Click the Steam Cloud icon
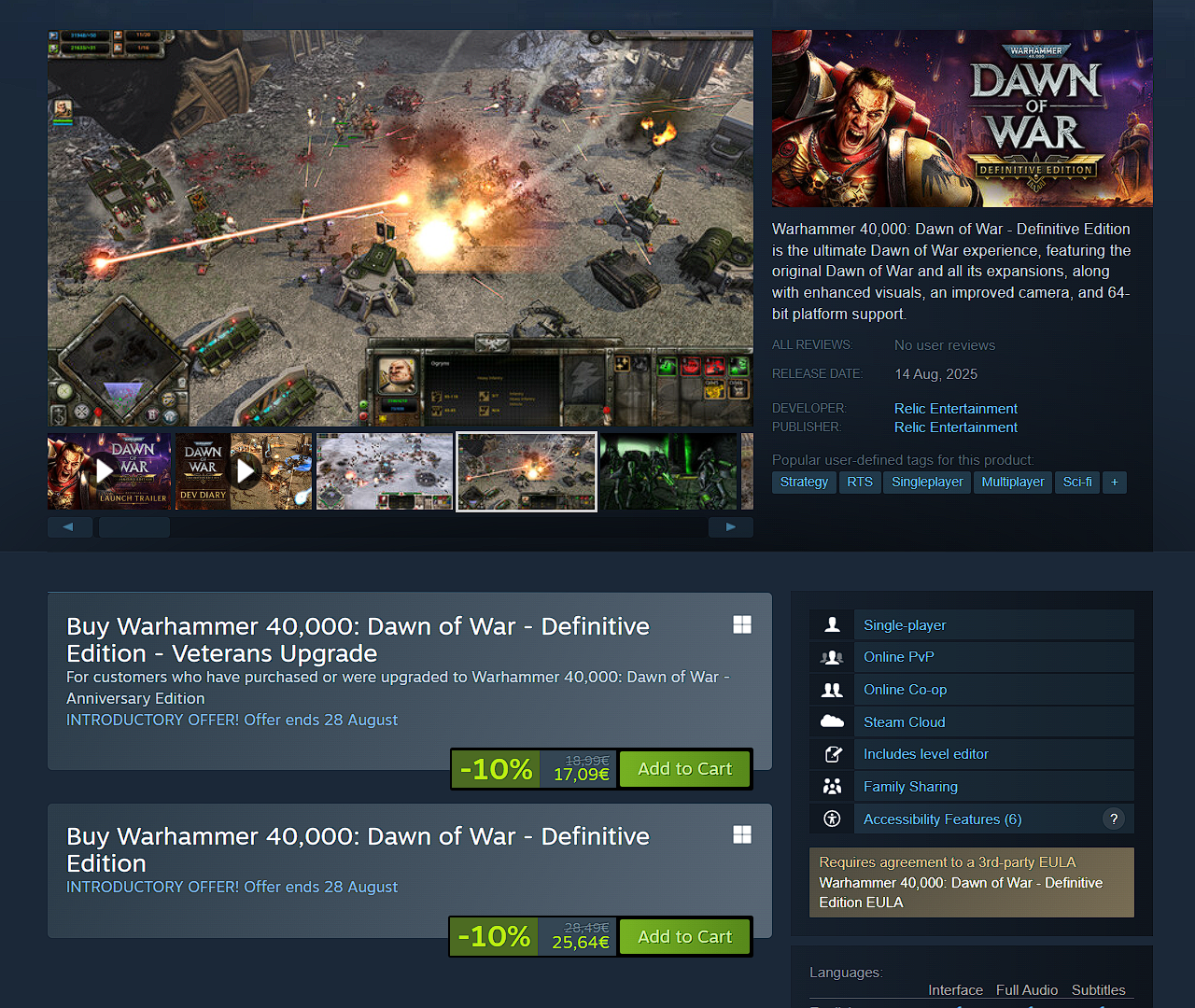 pos(832,721)
